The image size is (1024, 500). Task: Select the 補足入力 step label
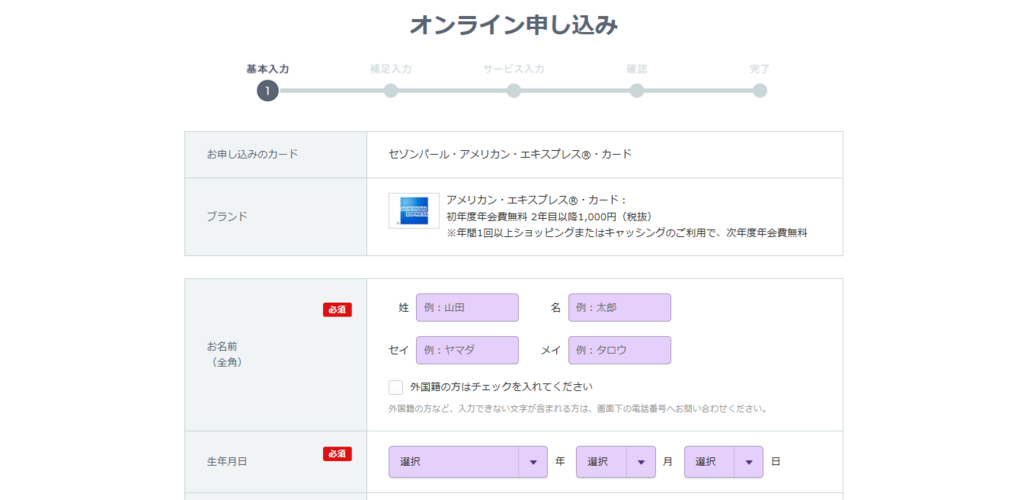click(391, 69)
